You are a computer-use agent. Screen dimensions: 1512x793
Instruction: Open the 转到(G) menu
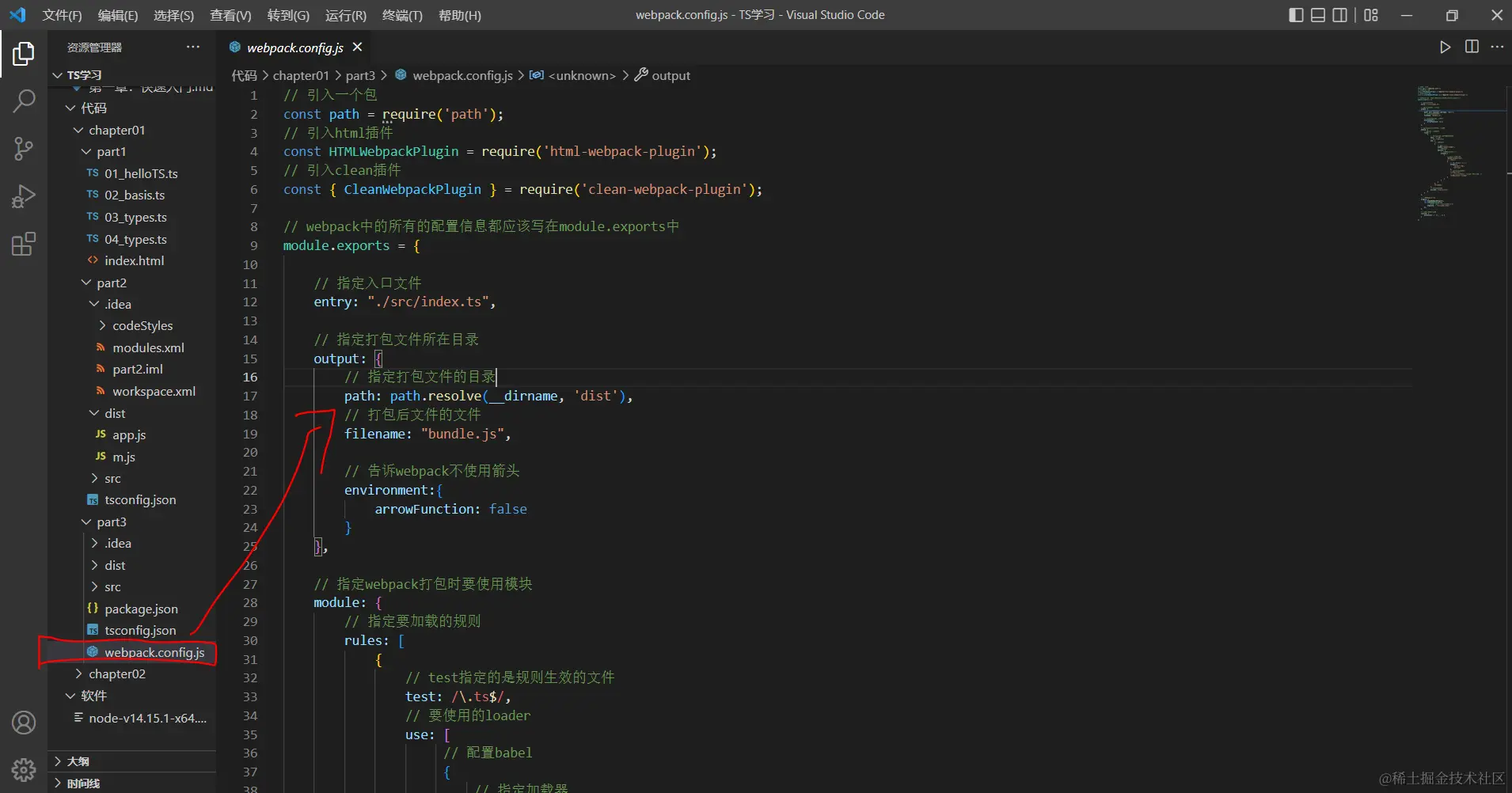288,15
